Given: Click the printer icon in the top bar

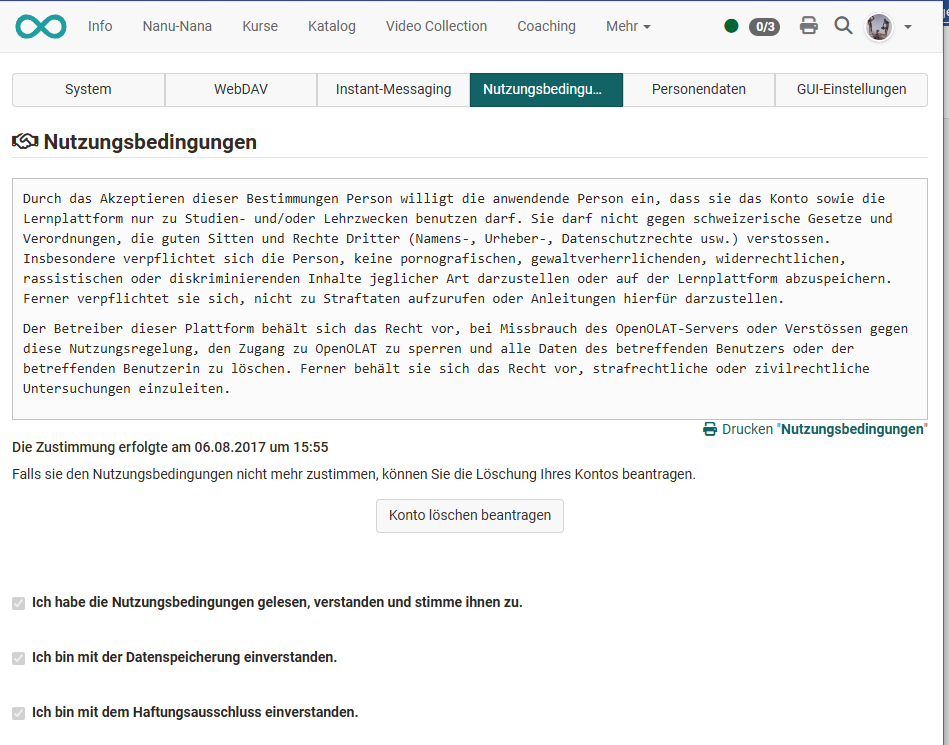Looking at the screenshot, I should (808, 26).
